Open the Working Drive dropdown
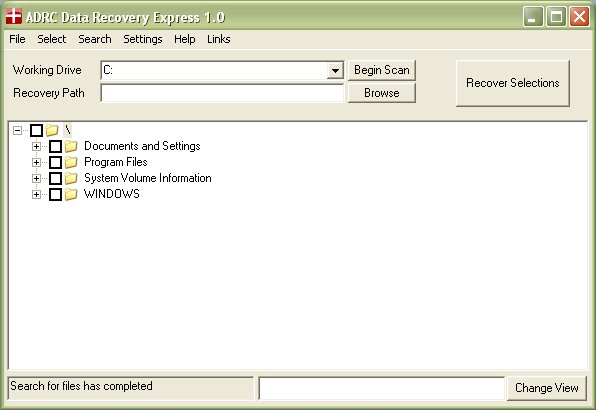Image resolution: width=596 pixels, height=410 pixels. 335,71
